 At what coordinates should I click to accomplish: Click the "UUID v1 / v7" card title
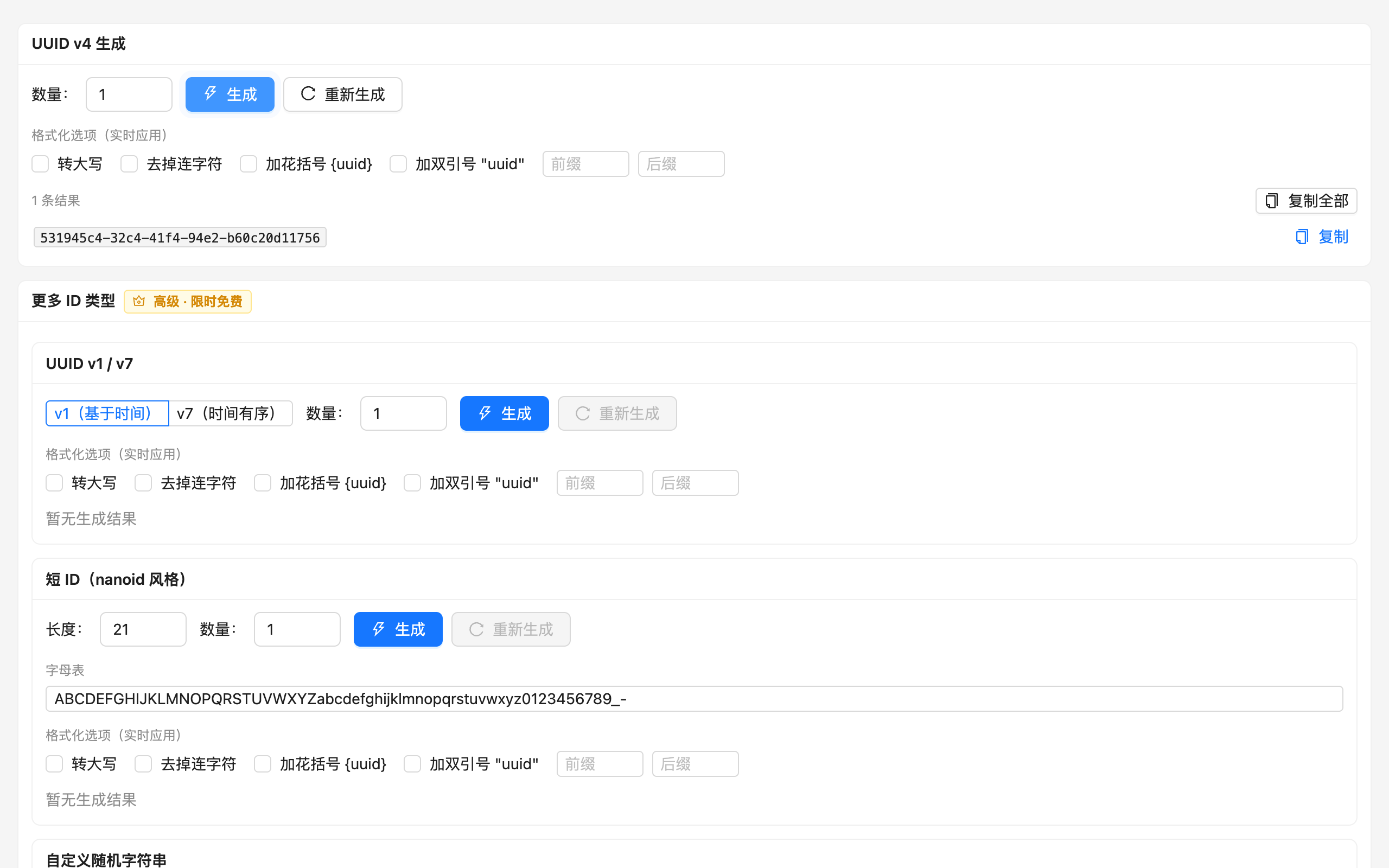90,363
